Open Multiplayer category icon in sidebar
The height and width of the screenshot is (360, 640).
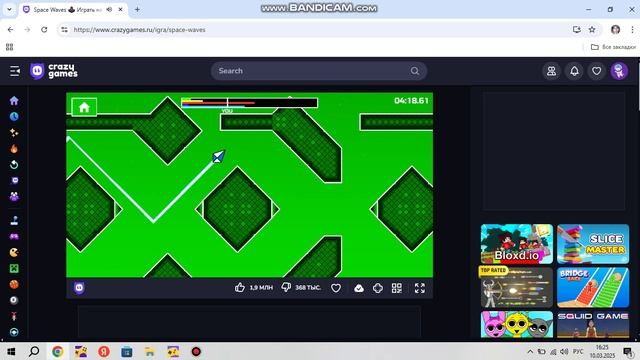pyautogui.click(x=14, y=196)
